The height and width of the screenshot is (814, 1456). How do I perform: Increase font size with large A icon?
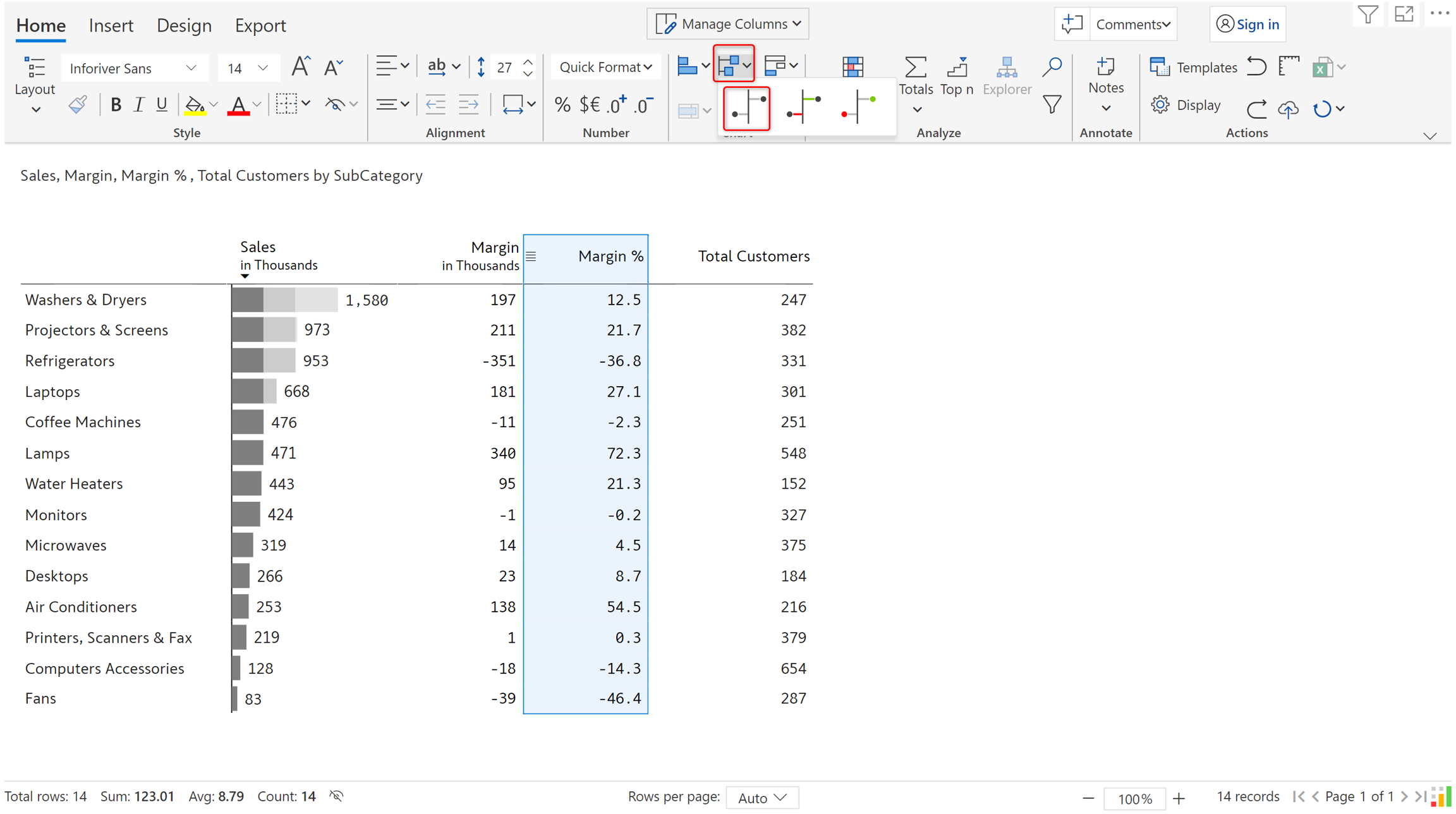pyautogui.click(x=300, y=67)
